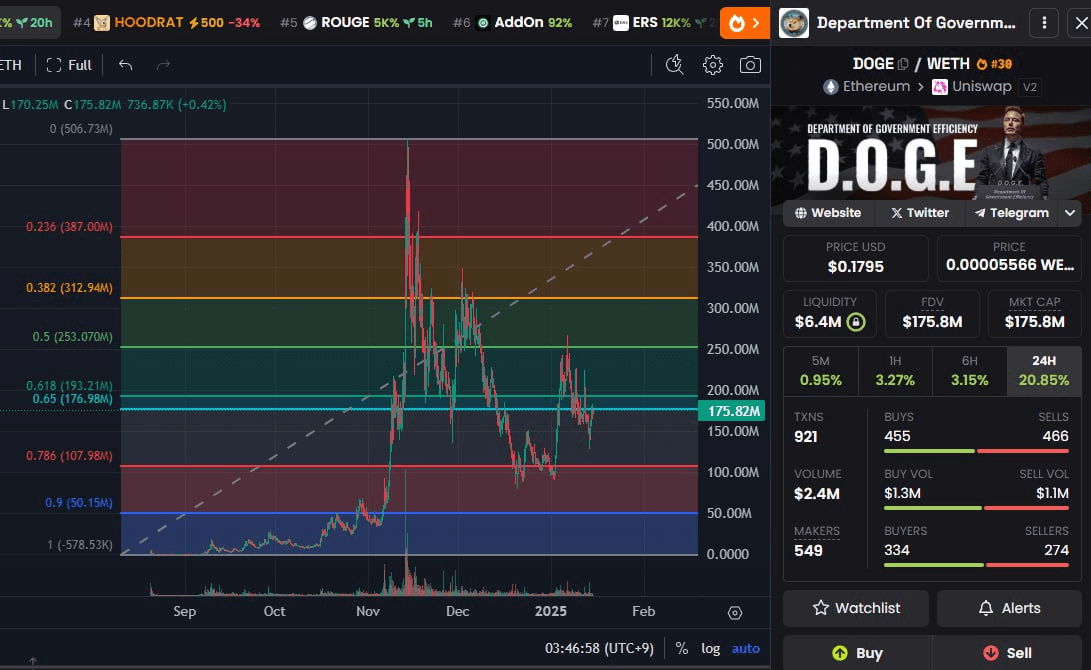Click the ERS token icon in trending bar
Viewport: 1091px width, 670px height.
click(x=621, y=23)
